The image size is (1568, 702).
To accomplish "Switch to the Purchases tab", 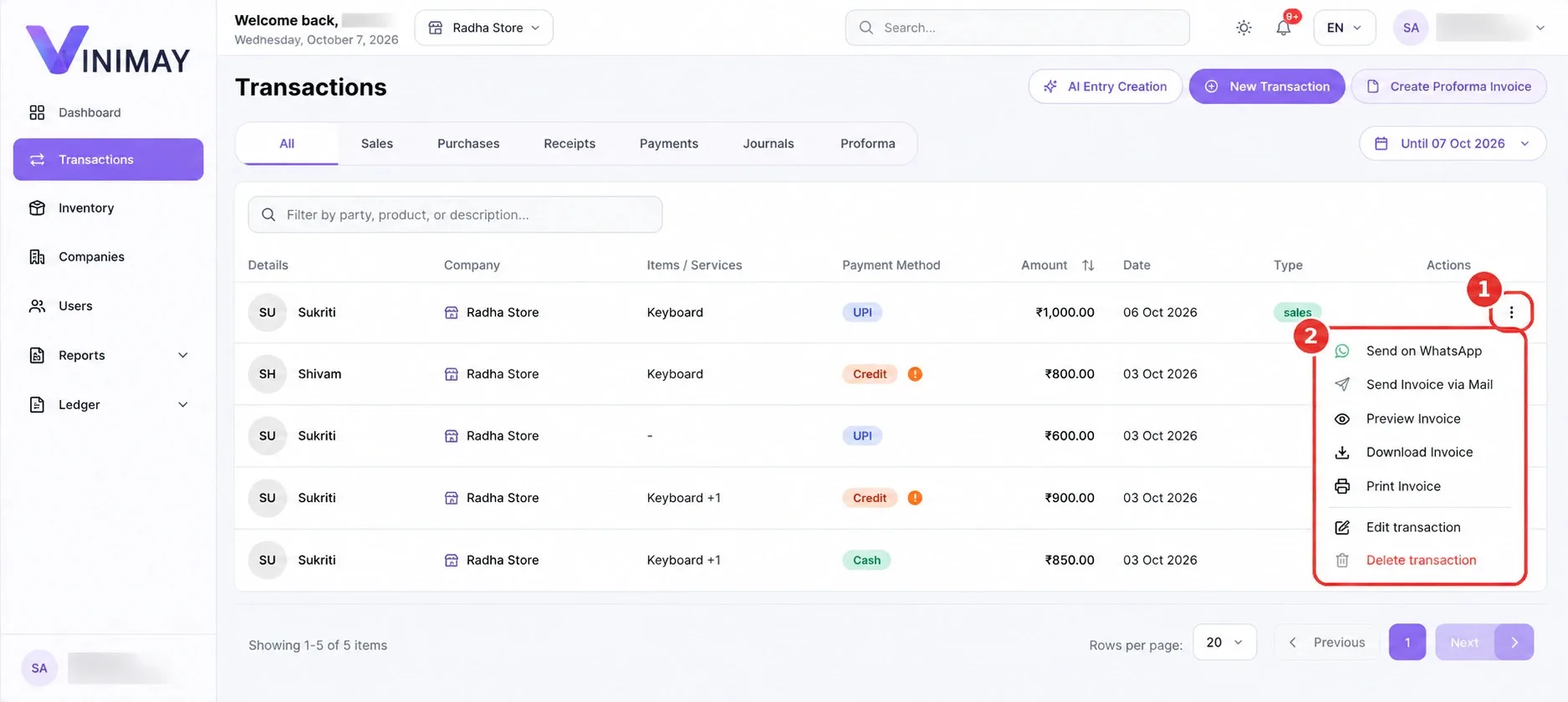I will click(468, 143).
